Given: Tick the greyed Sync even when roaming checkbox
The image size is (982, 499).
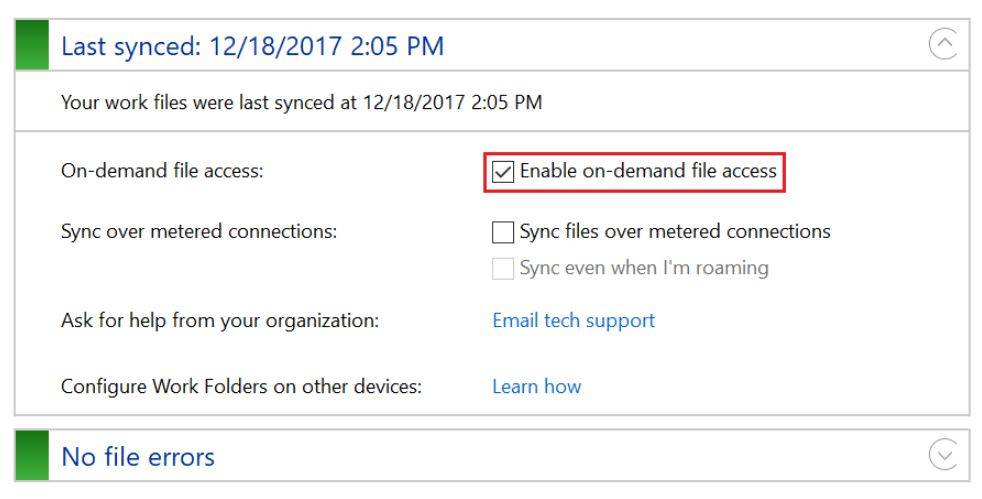Looking at the screenshot, I should 502,269.
